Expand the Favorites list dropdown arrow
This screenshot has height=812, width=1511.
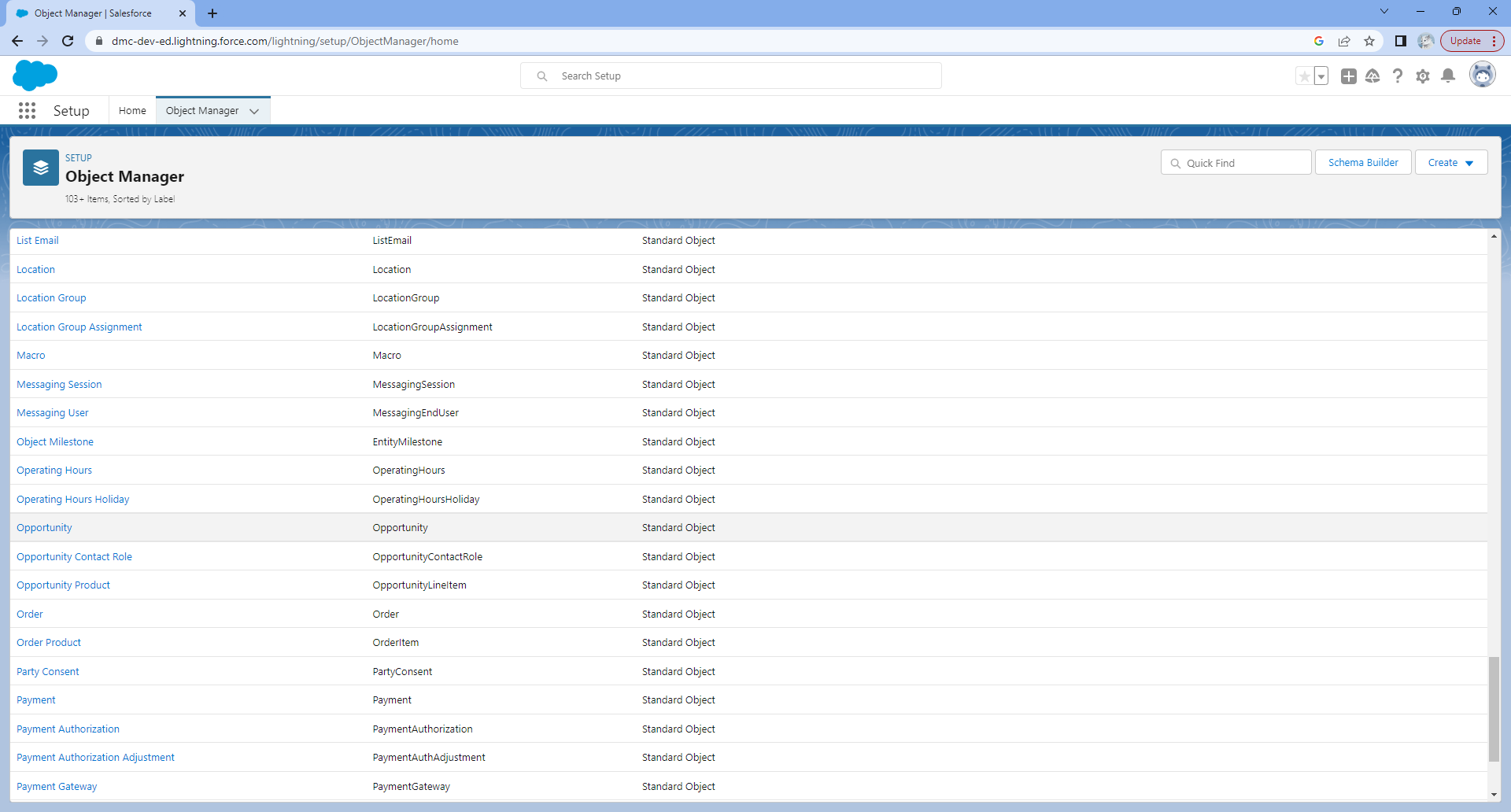1321,76
